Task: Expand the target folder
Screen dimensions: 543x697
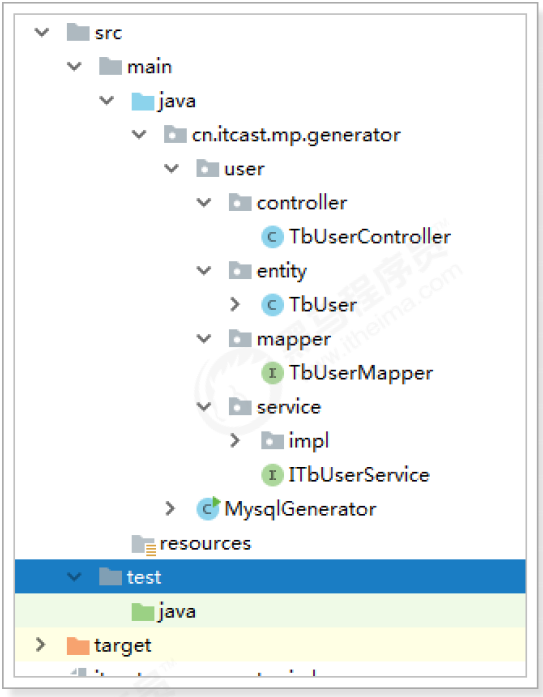Action: point(40,645)
